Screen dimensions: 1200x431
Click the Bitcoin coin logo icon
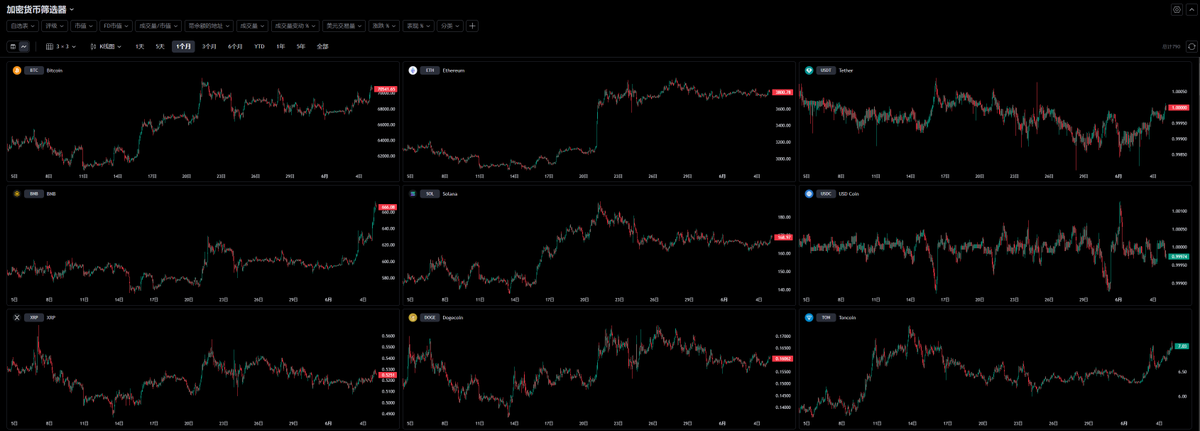pos(16,70)
